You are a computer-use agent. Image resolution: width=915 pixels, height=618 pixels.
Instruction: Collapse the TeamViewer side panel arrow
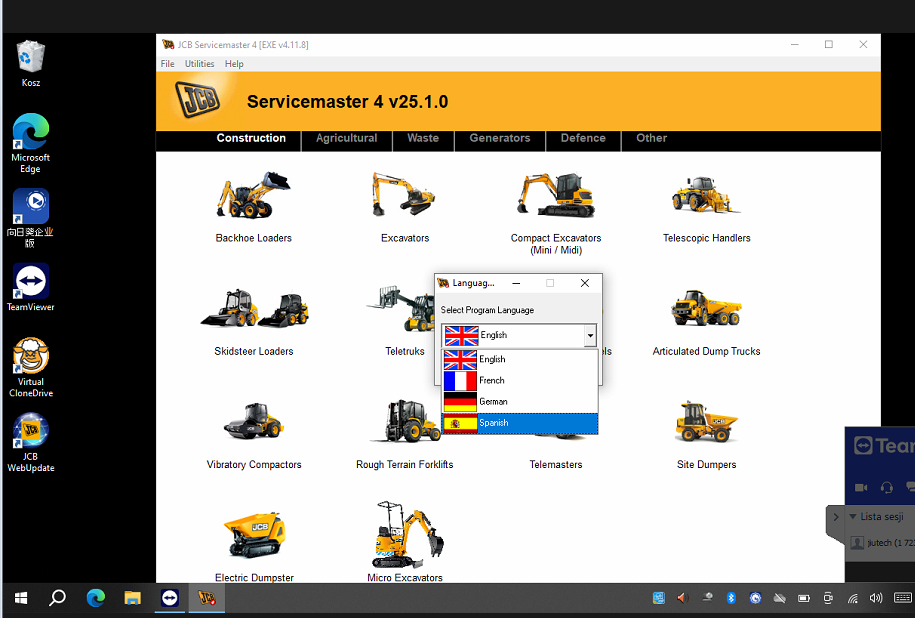[x=836, y=517]
